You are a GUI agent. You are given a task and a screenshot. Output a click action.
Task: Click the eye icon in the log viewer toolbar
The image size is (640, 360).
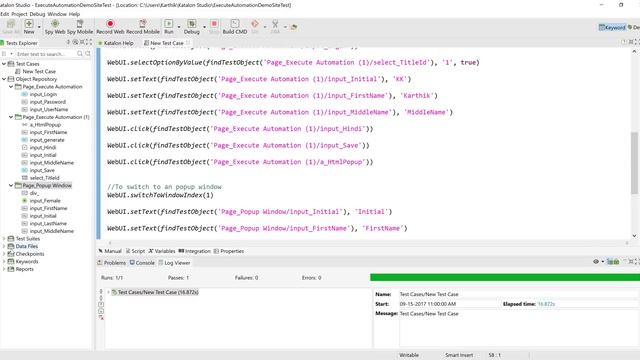coord(596,262)
